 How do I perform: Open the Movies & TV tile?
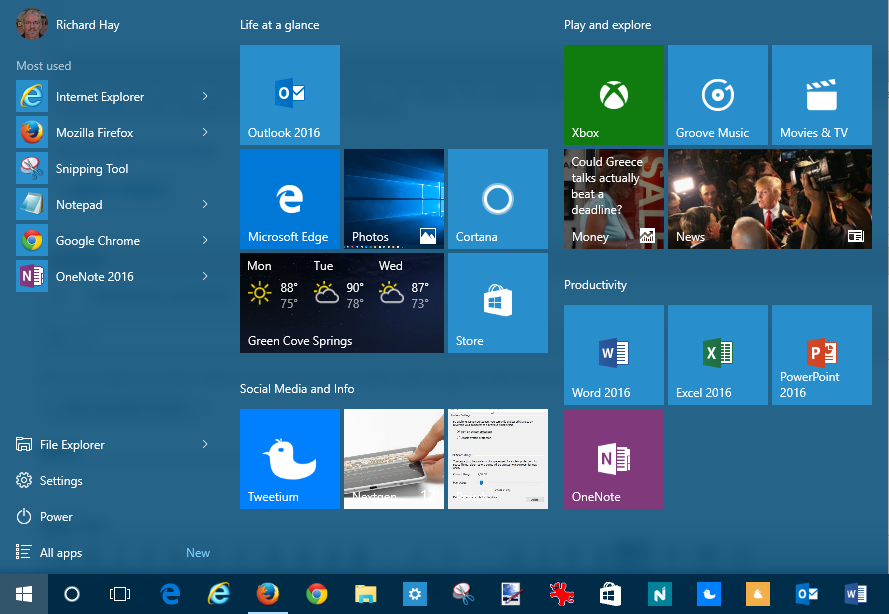coord(821,95)
